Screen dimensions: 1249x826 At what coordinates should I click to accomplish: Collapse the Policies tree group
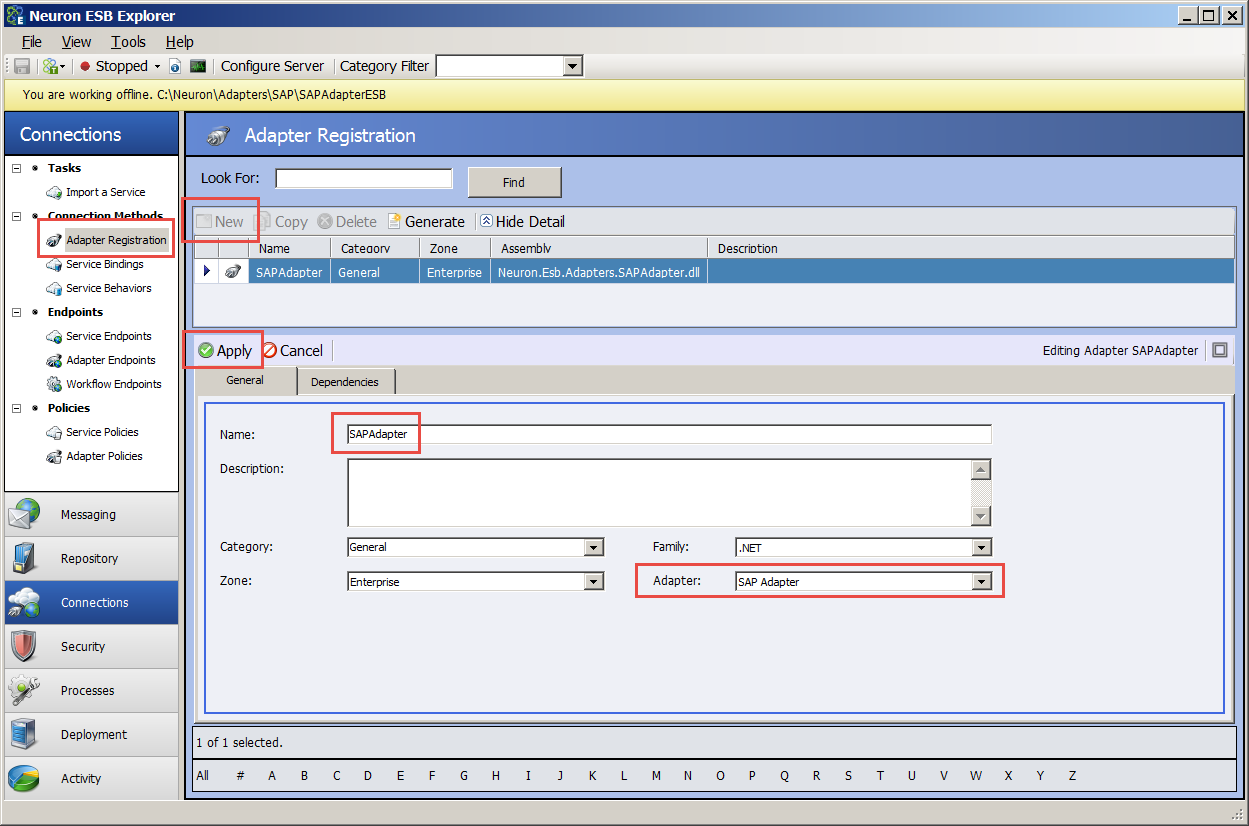[x=17, y=408]
